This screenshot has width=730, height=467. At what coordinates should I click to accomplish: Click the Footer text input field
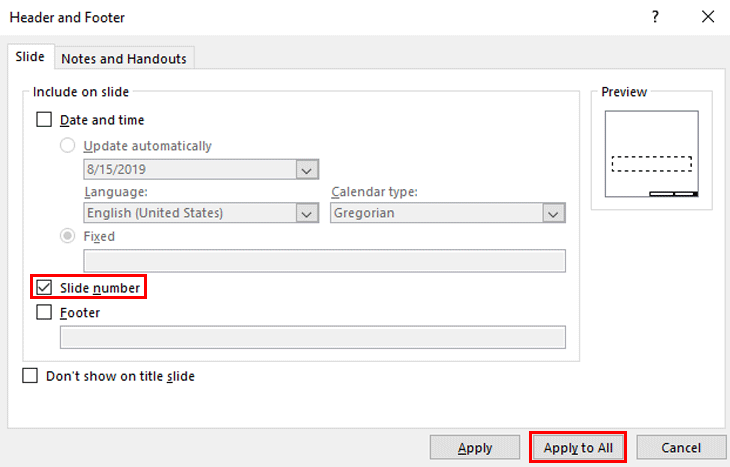[x=313, y=337]
